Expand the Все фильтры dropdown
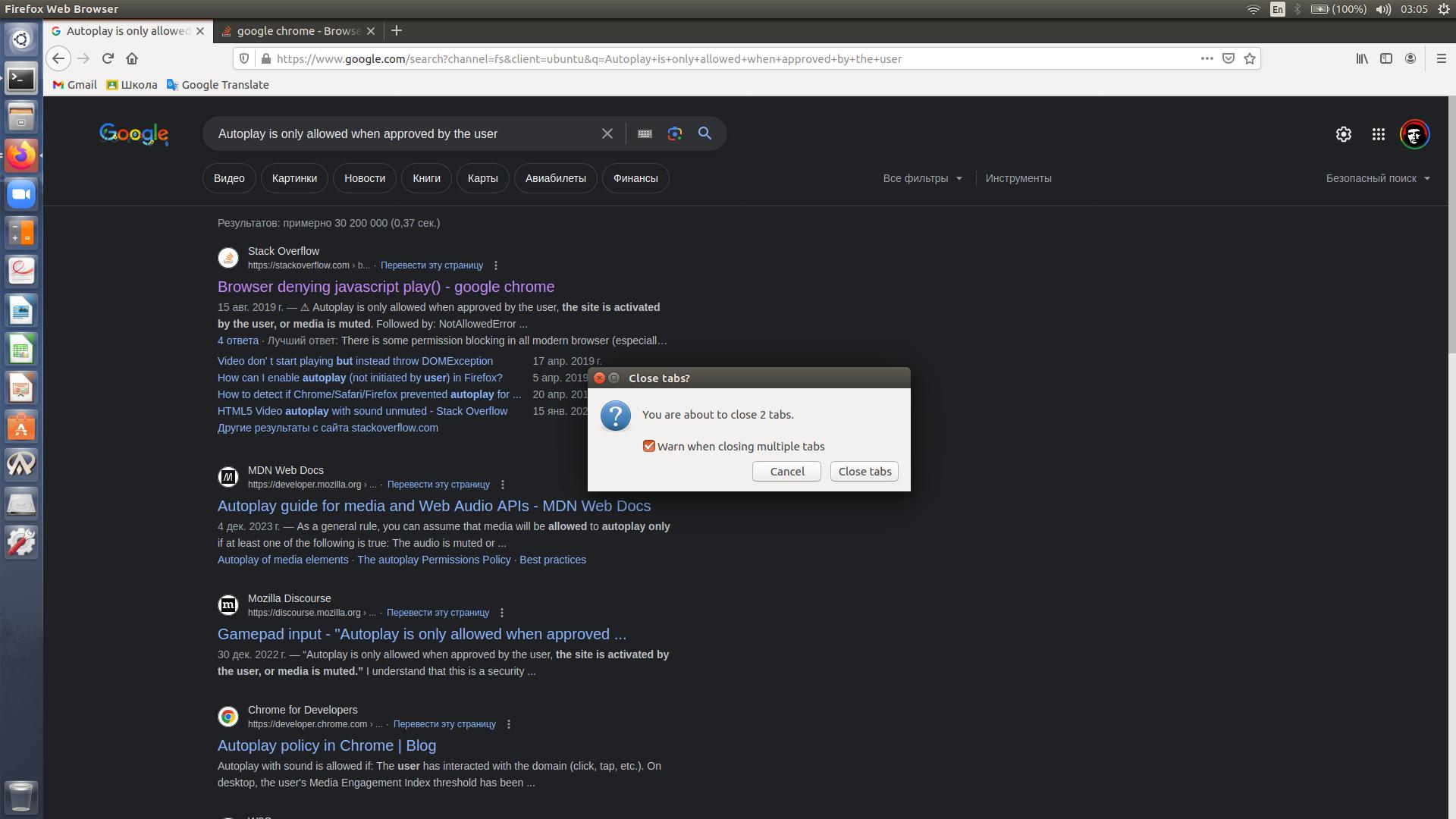This screenshot has width=1456, height=819. point(922,178)
